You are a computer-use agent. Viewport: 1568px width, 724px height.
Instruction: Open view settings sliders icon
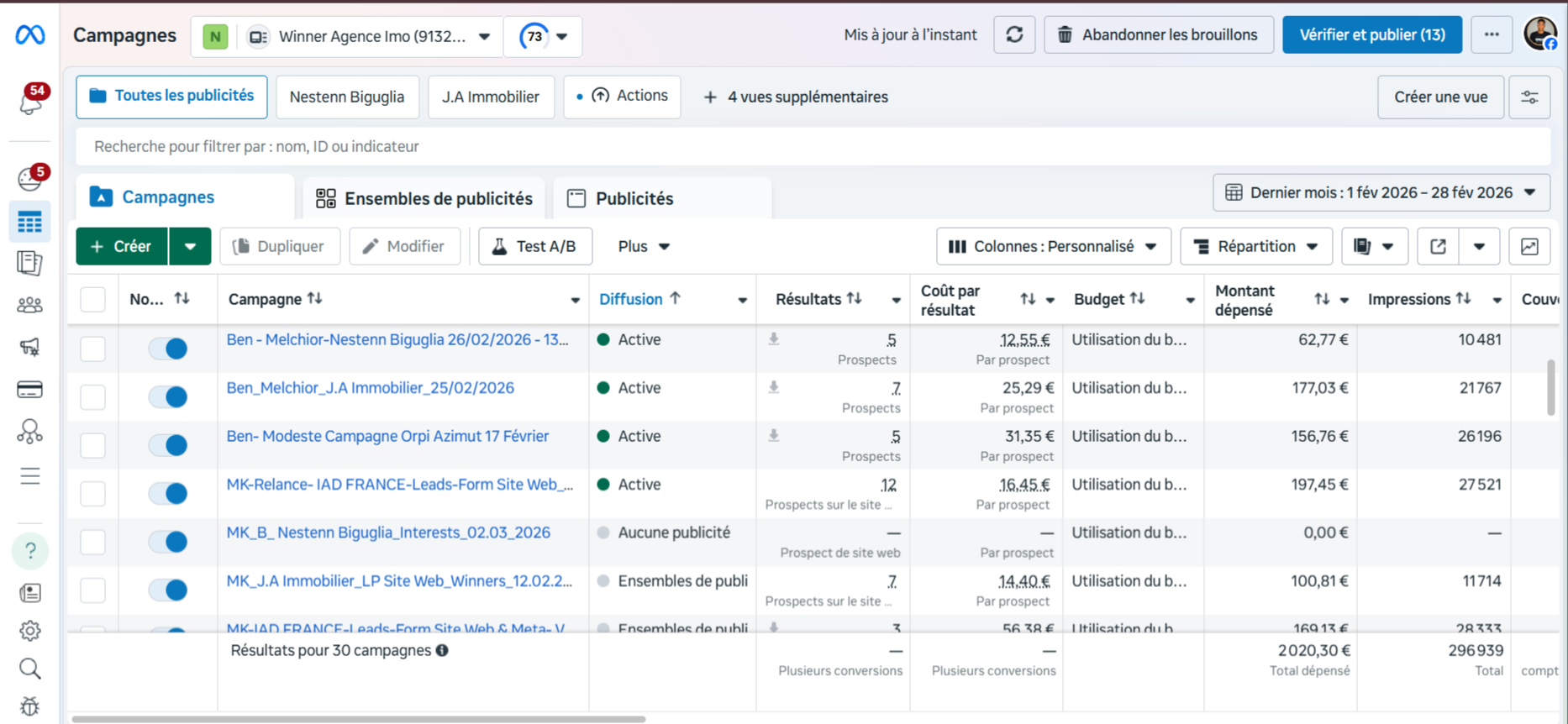click(1529, 97)
